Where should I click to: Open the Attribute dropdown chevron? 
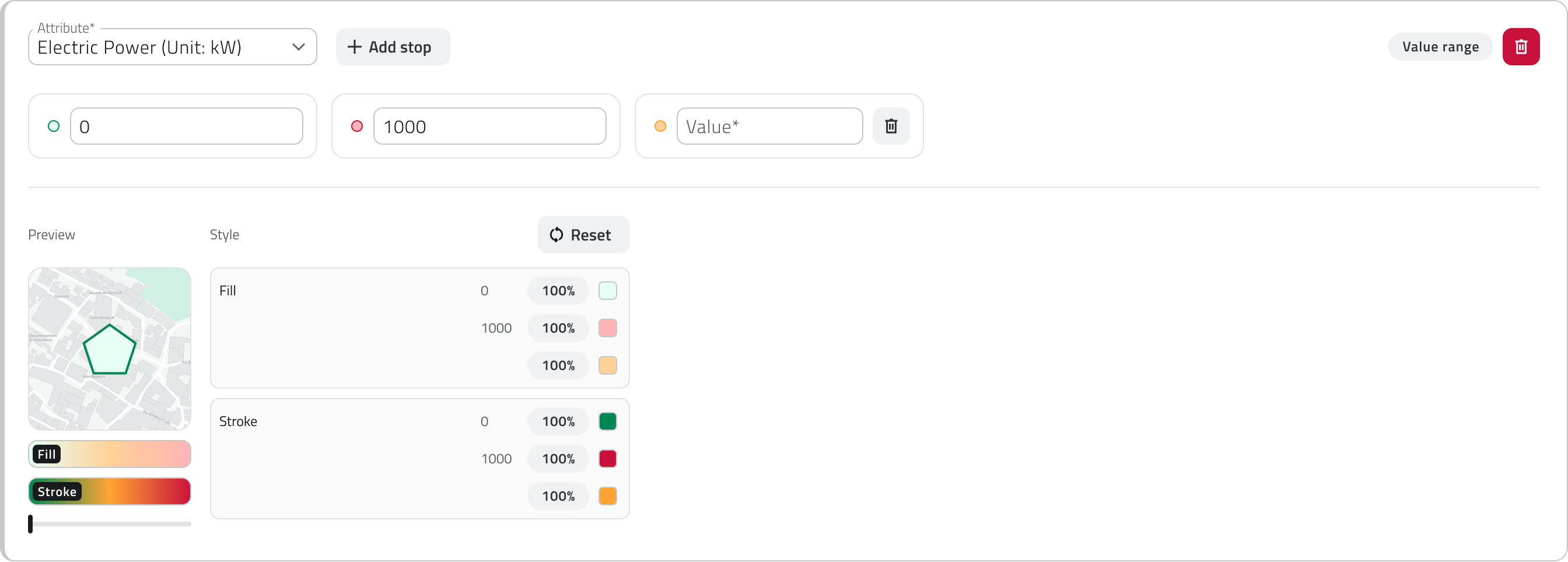point(298,47)
